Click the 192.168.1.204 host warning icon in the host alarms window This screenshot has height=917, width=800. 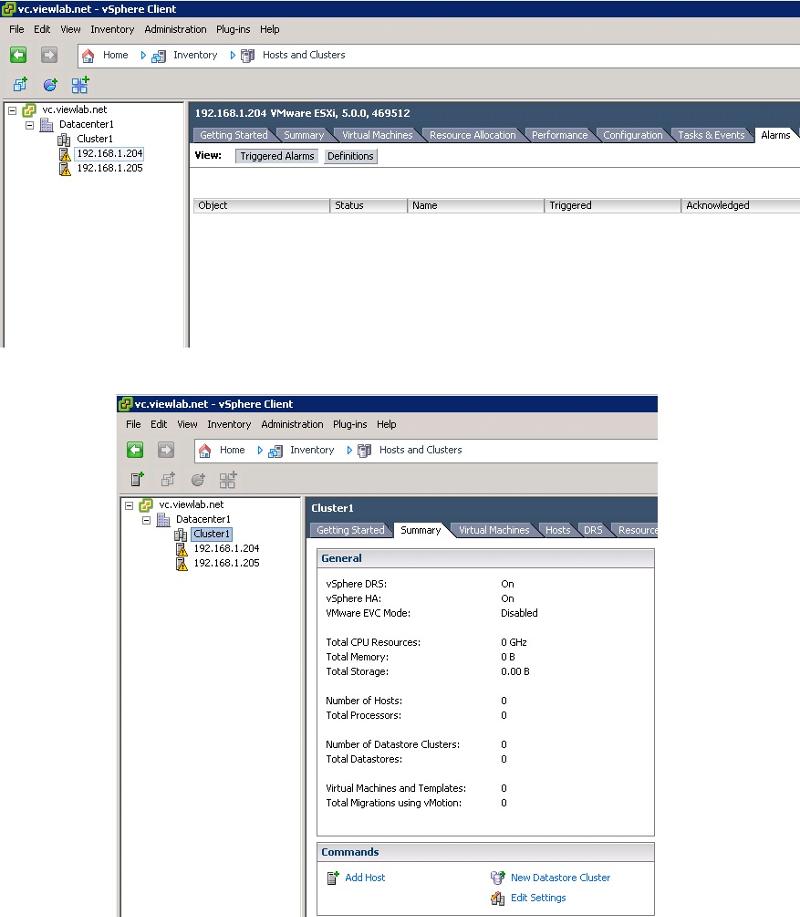64,154
